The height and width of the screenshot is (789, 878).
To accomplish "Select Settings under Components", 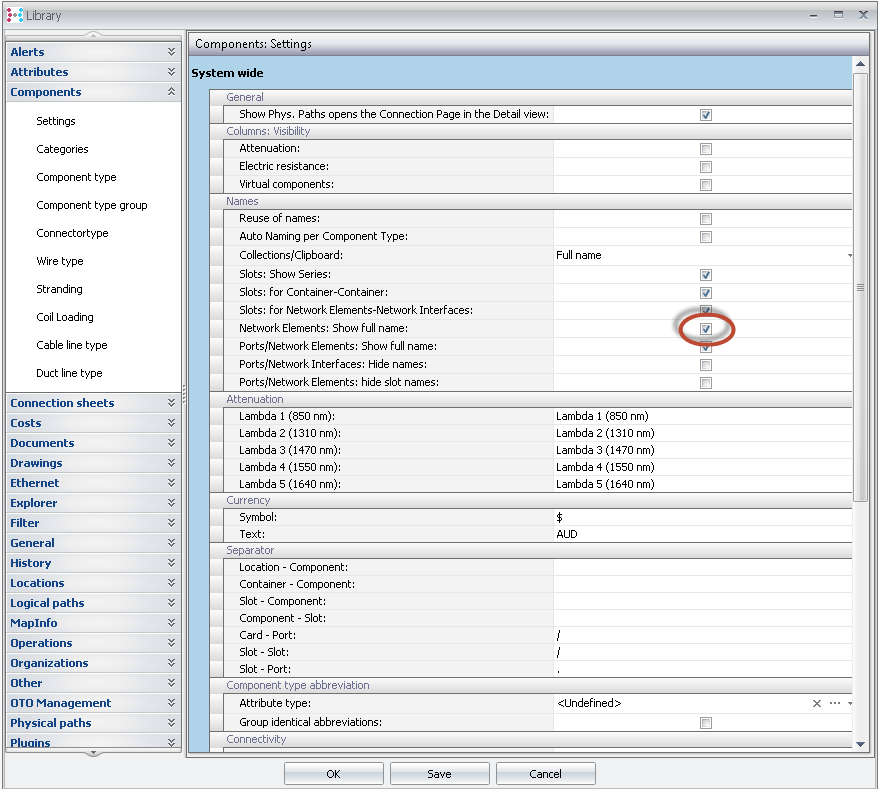I will tap(55, 121).
